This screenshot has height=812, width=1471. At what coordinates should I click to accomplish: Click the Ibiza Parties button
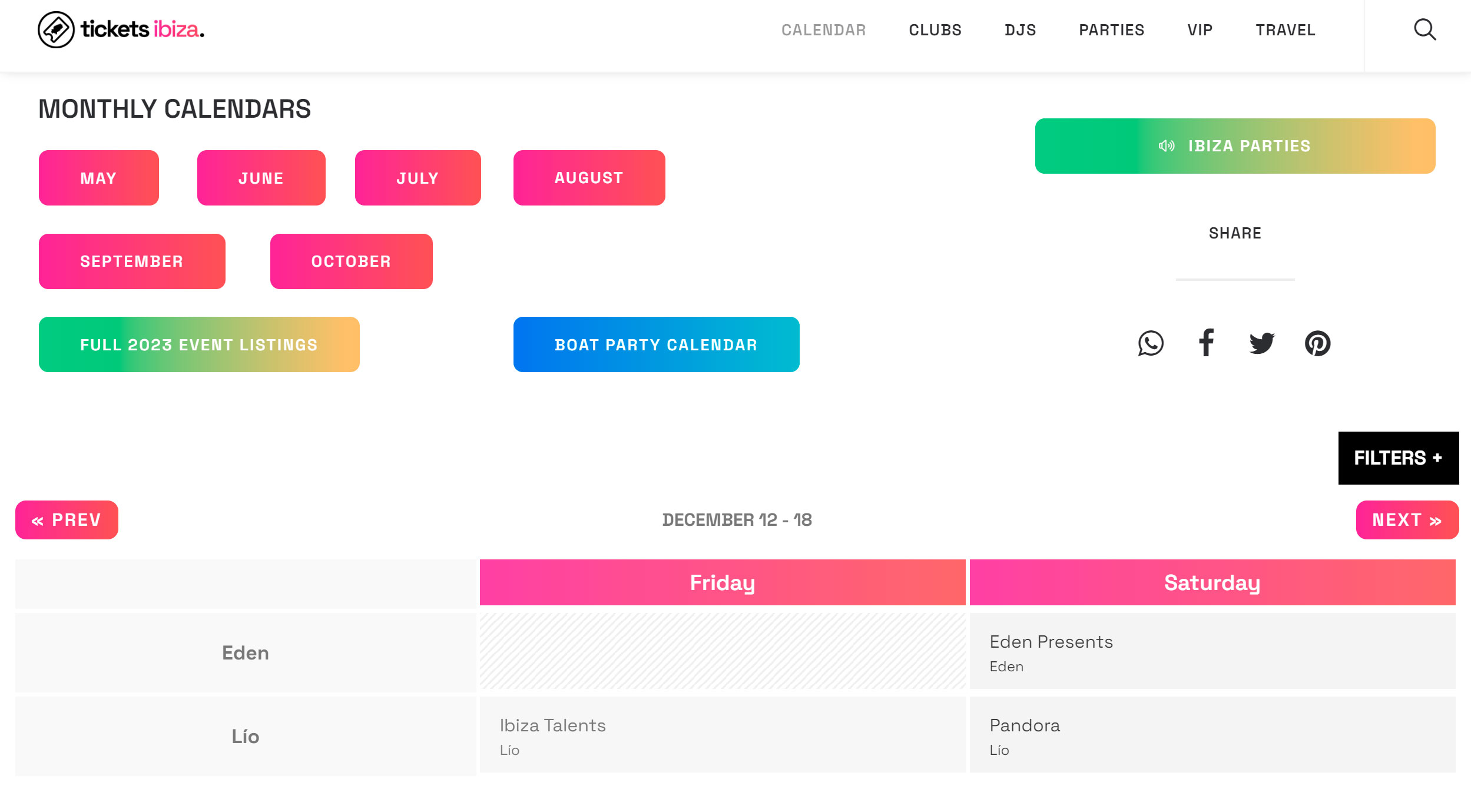click(1235, 146)
